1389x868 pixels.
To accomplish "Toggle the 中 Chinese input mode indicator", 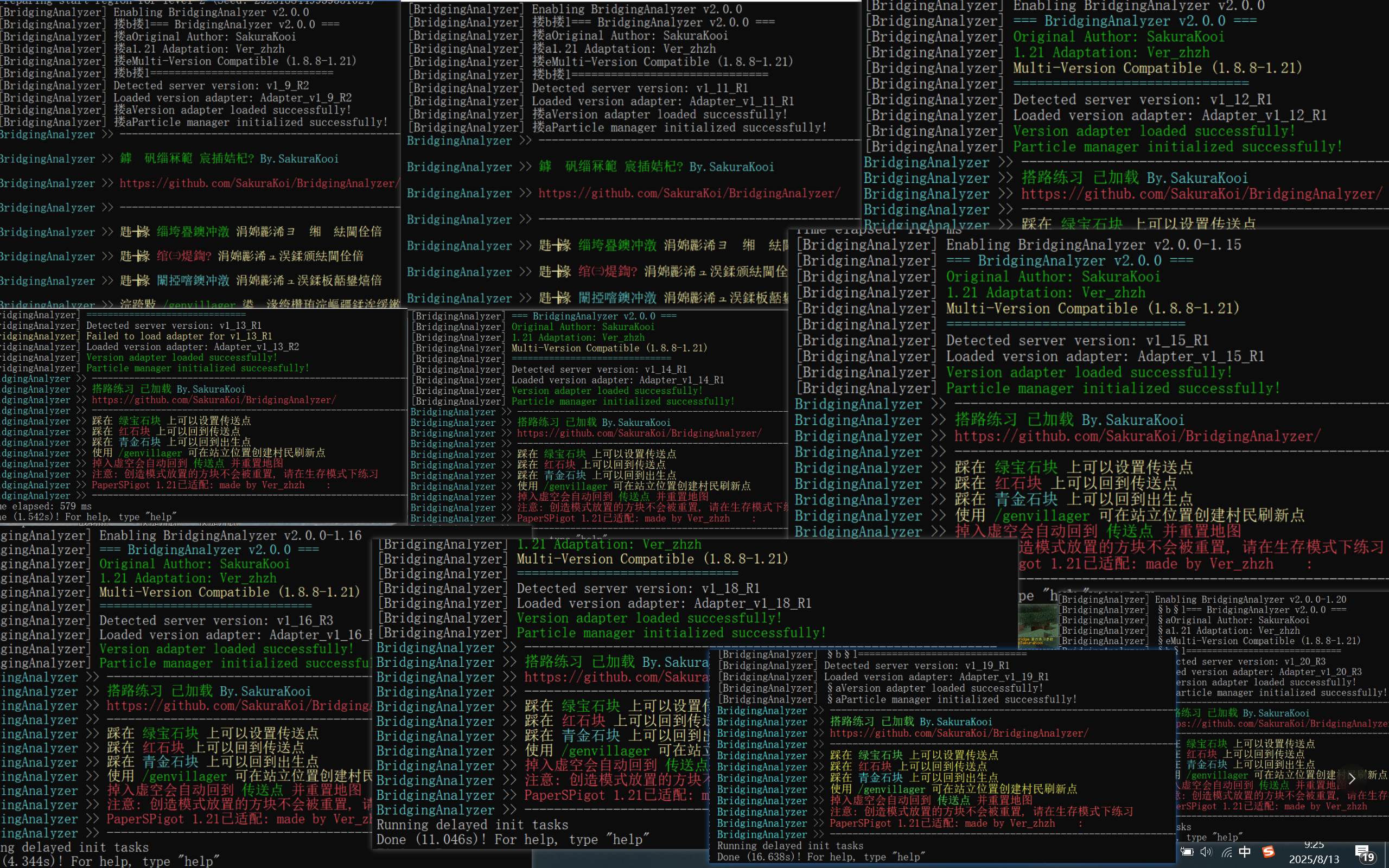I will pos(1244,852).
